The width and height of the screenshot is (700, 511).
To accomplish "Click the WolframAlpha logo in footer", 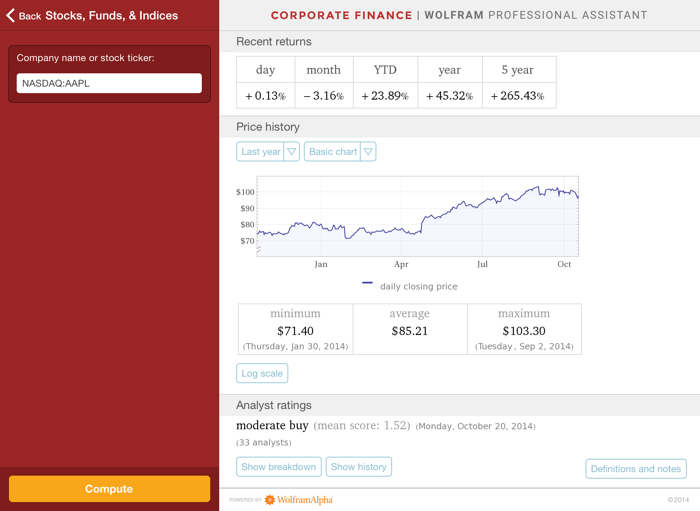I will [299, 500].
